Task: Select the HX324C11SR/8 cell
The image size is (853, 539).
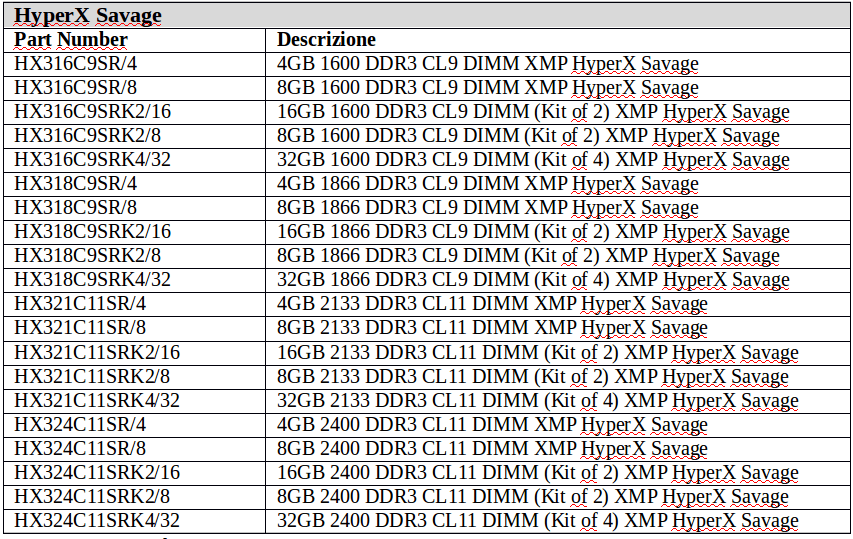Action: click(x=80, y=449)
